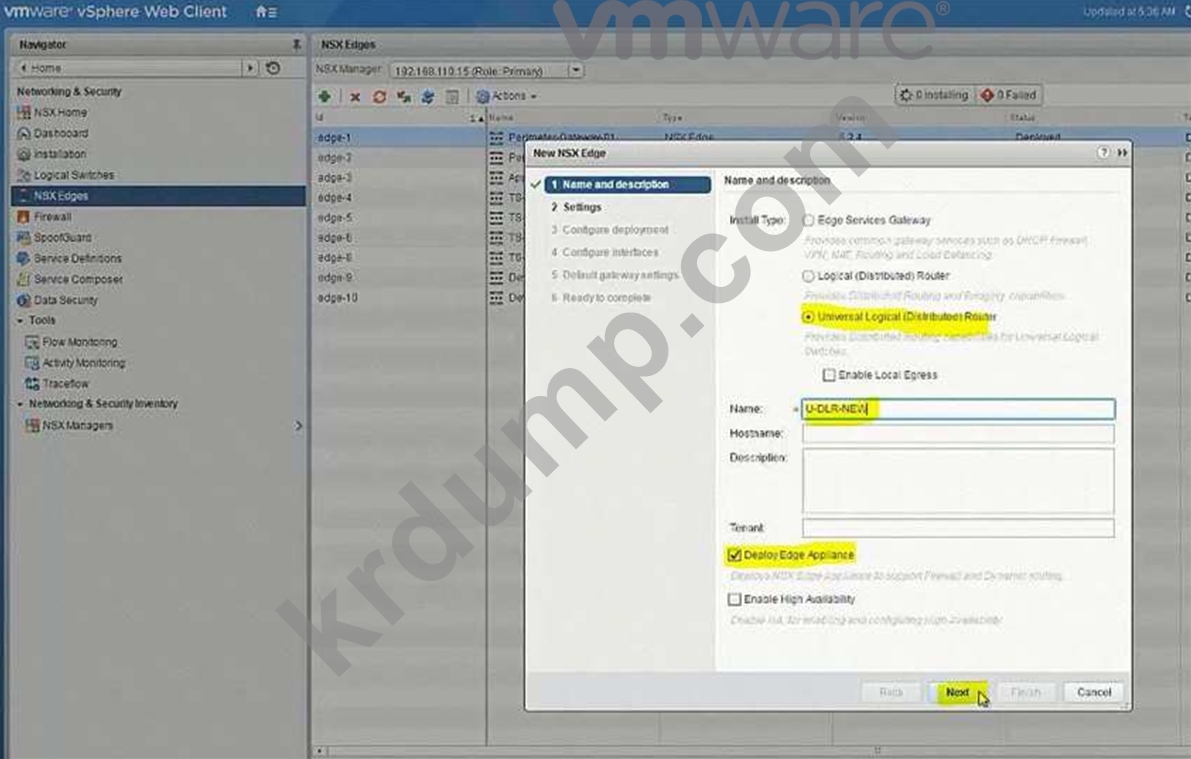Click the Finish button
Screen dimensions: 1191x759
point(1025,692)
